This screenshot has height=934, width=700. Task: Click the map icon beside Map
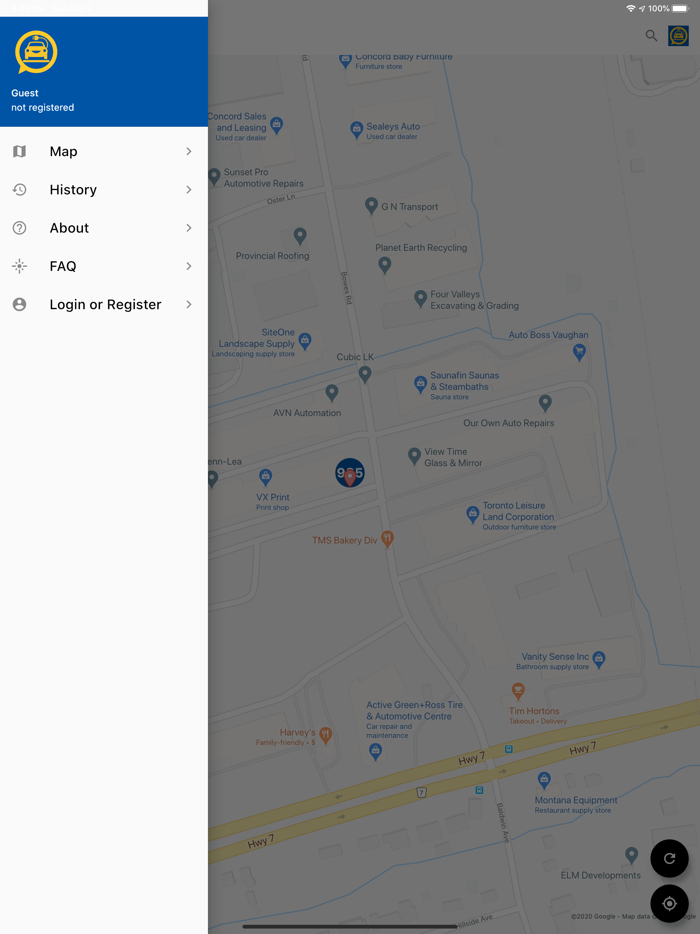pyautogui.click(x=19, y=151)
